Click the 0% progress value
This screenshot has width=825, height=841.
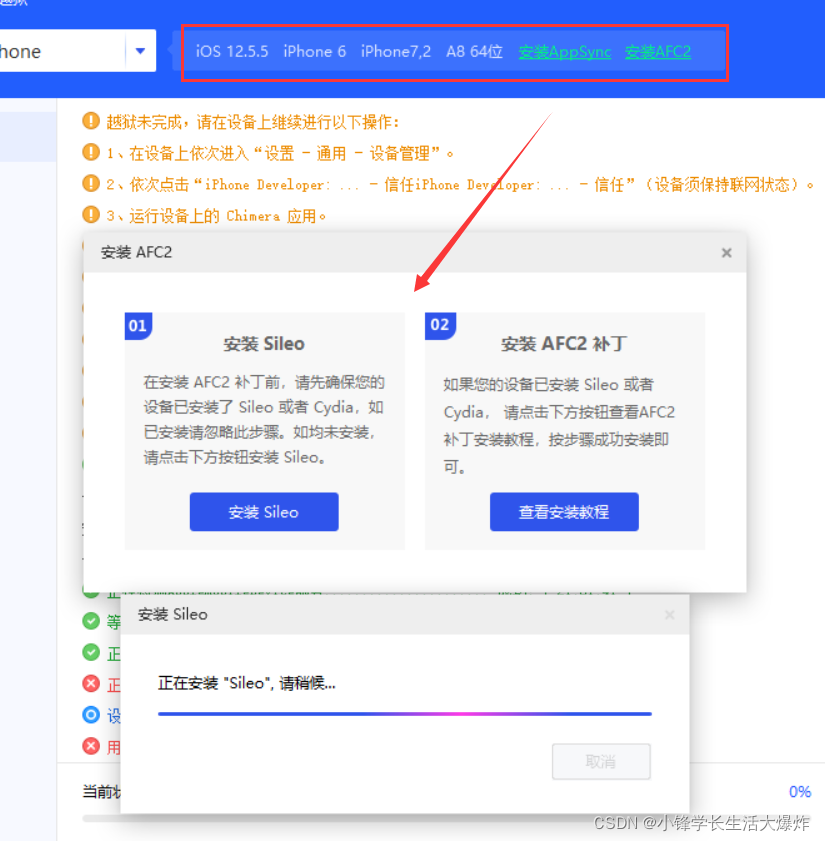pos(800,792)
